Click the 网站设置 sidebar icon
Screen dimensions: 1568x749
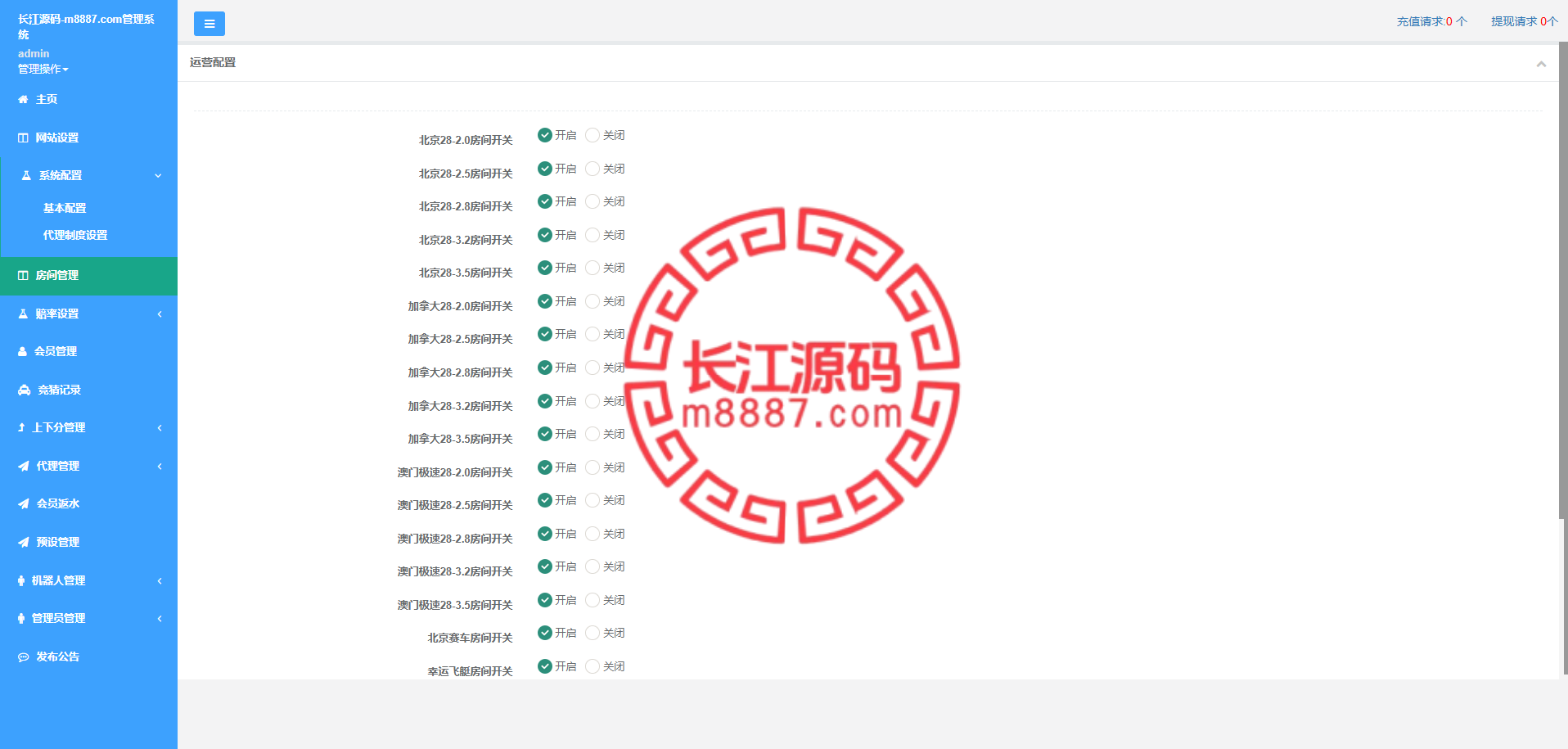click(x=23, y=138)
